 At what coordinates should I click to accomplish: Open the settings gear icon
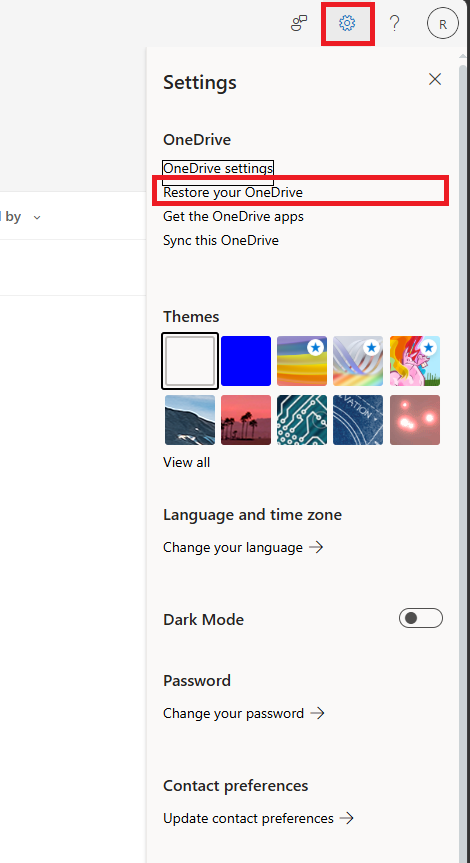click(347, 23)
